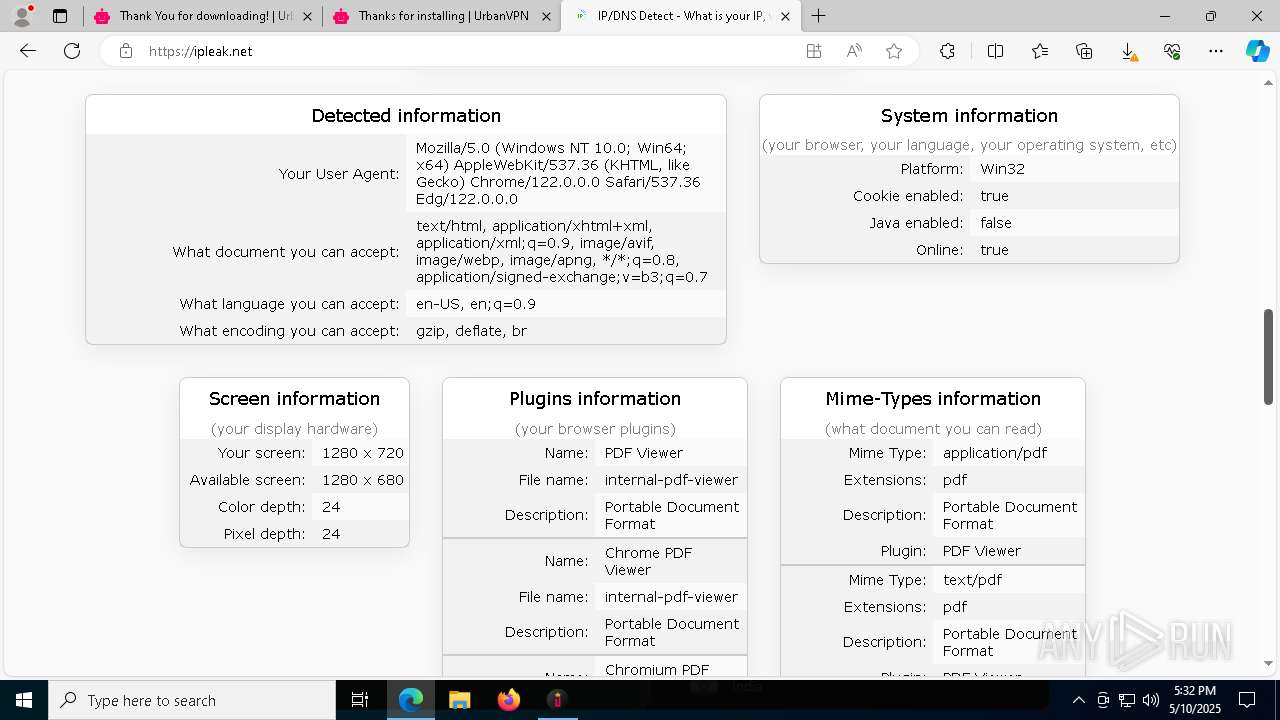1280x720 pixels.
Task: Open Settings and more menu
Action: [x=1216, y=51]
